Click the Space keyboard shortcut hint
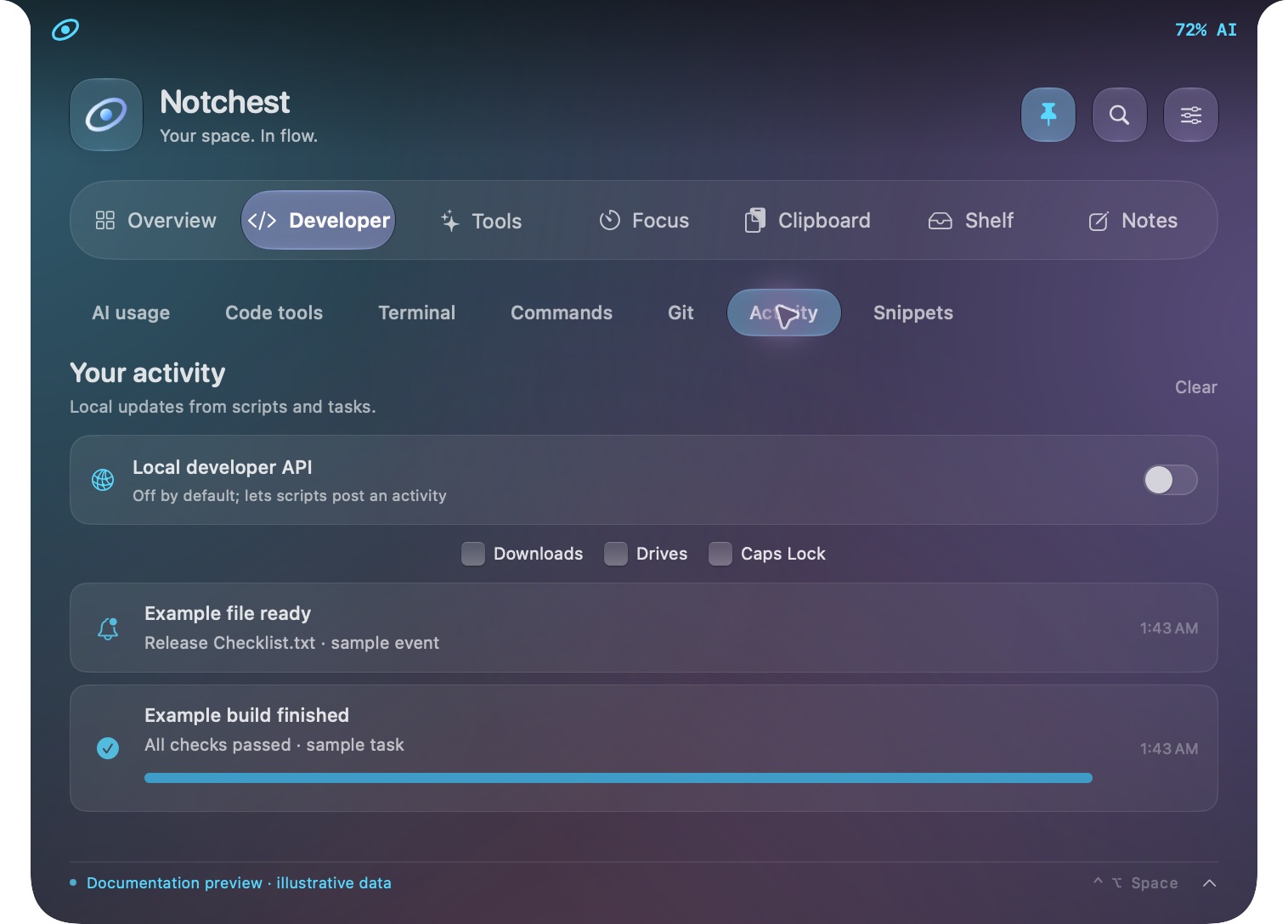The width and height of the screenshot is (1288, 924). point(1135,883)
